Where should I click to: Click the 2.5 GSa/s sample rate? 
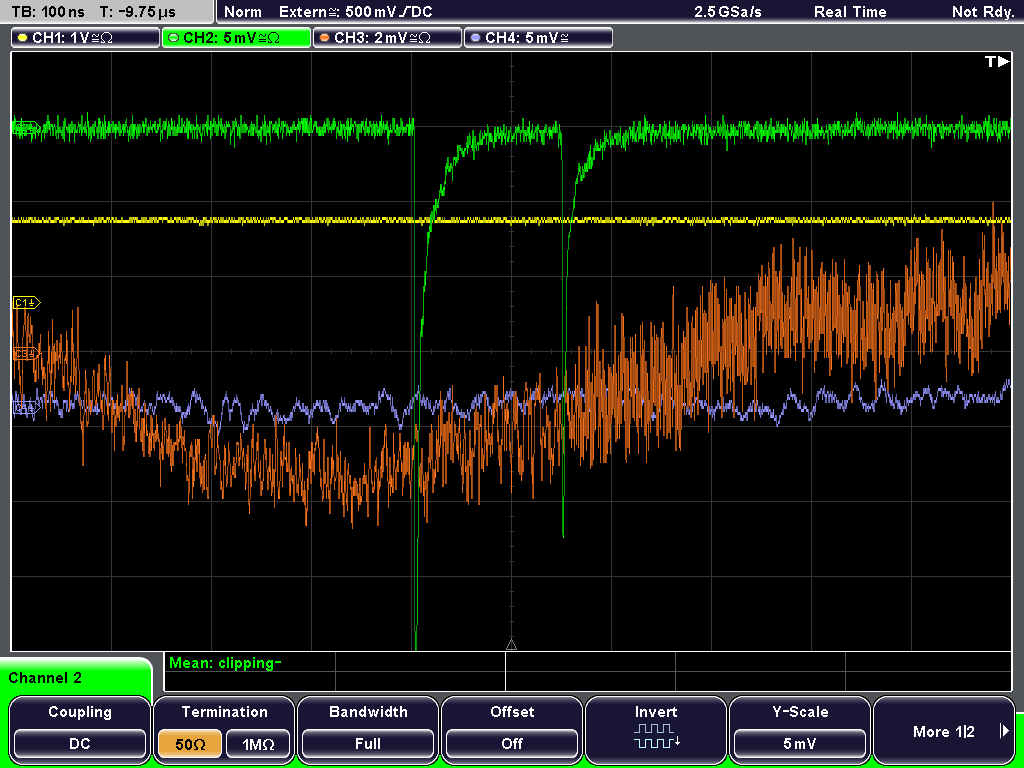point(728,12)
